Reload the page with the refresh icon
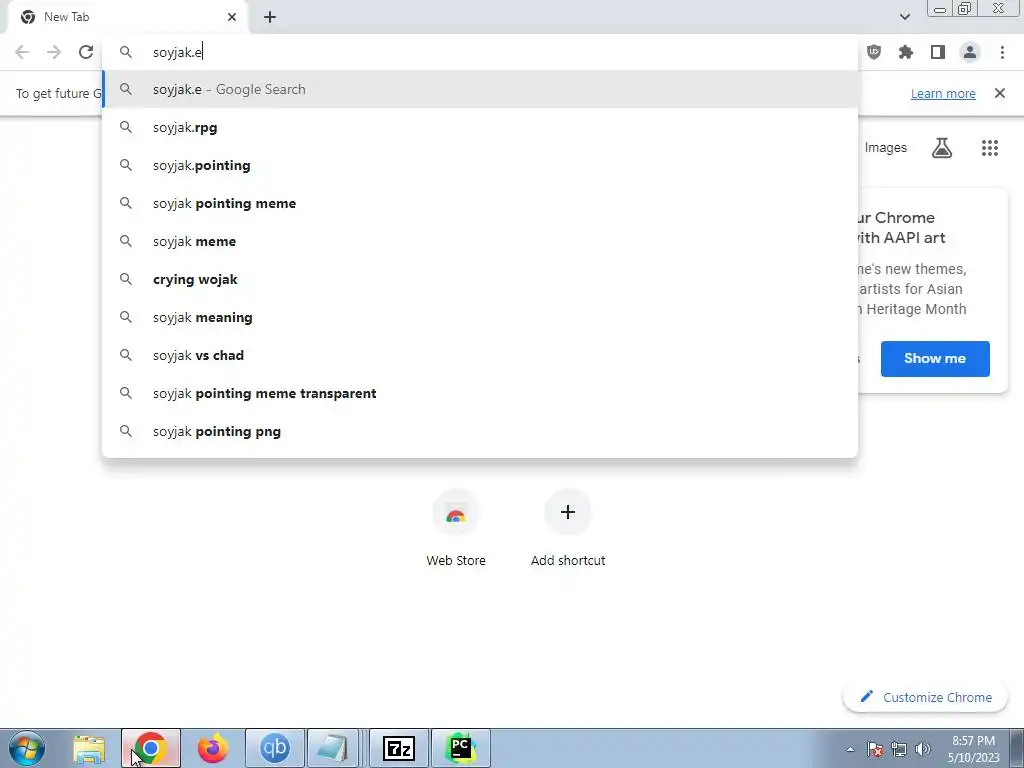This screenshot has height=768, width=1024. [x=86, y=52]
